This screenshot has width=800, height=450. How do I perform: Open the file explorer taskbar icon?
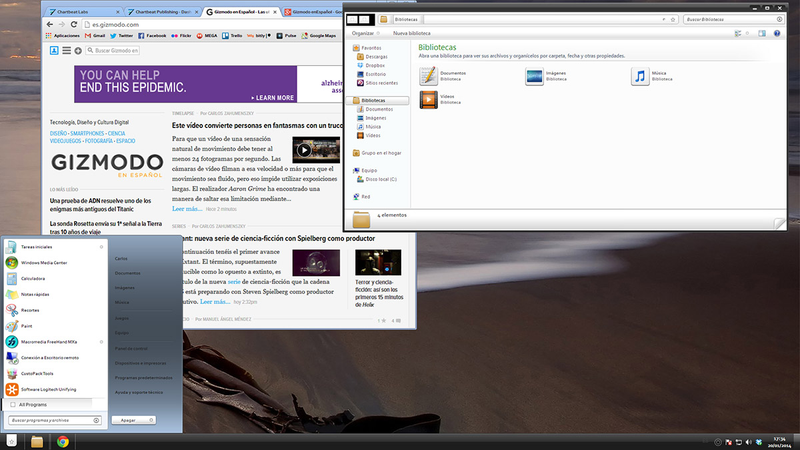click(37, 441)
